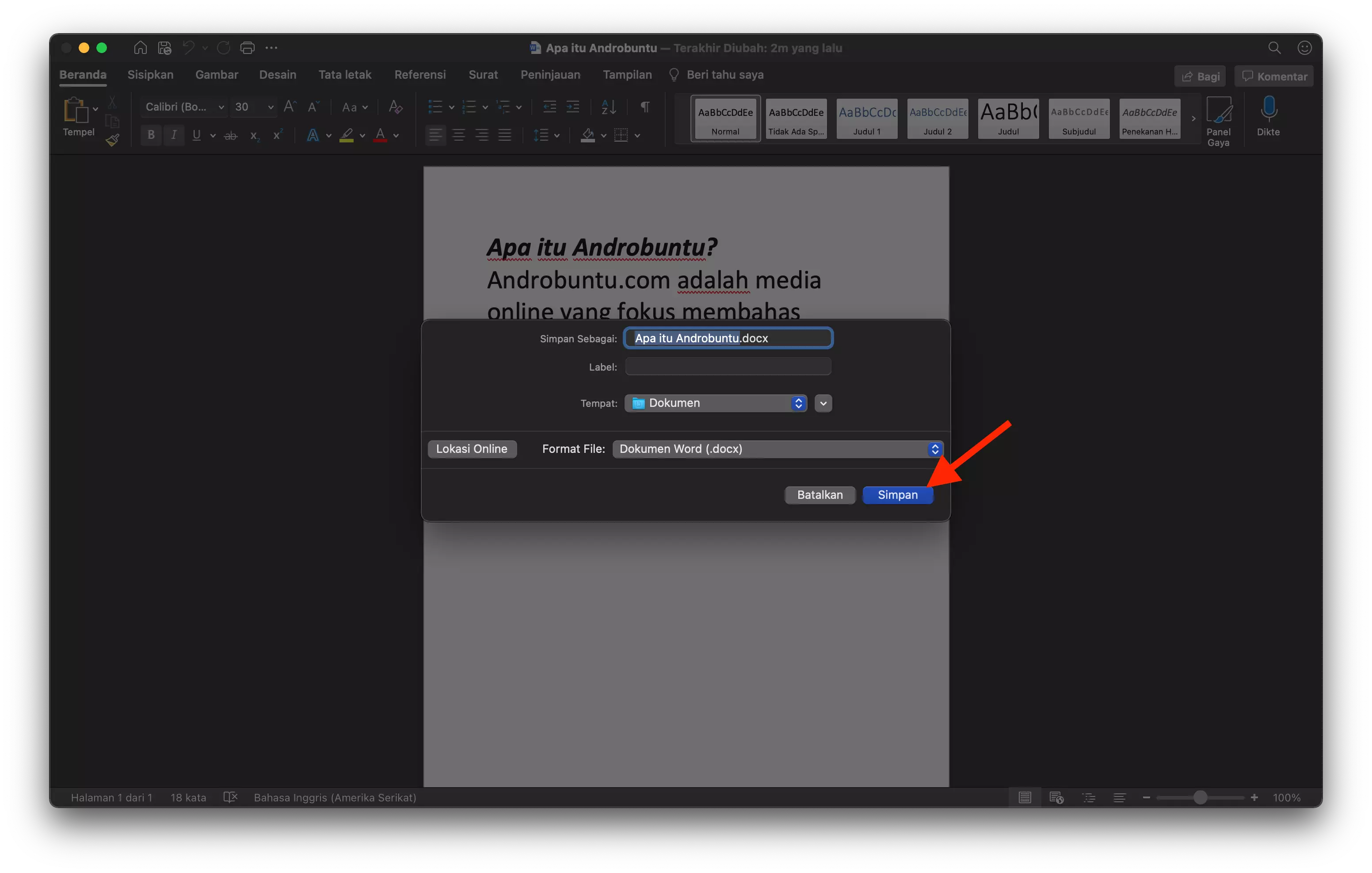Click the superscript icon

pyautogui.click(x=278, y=135)
